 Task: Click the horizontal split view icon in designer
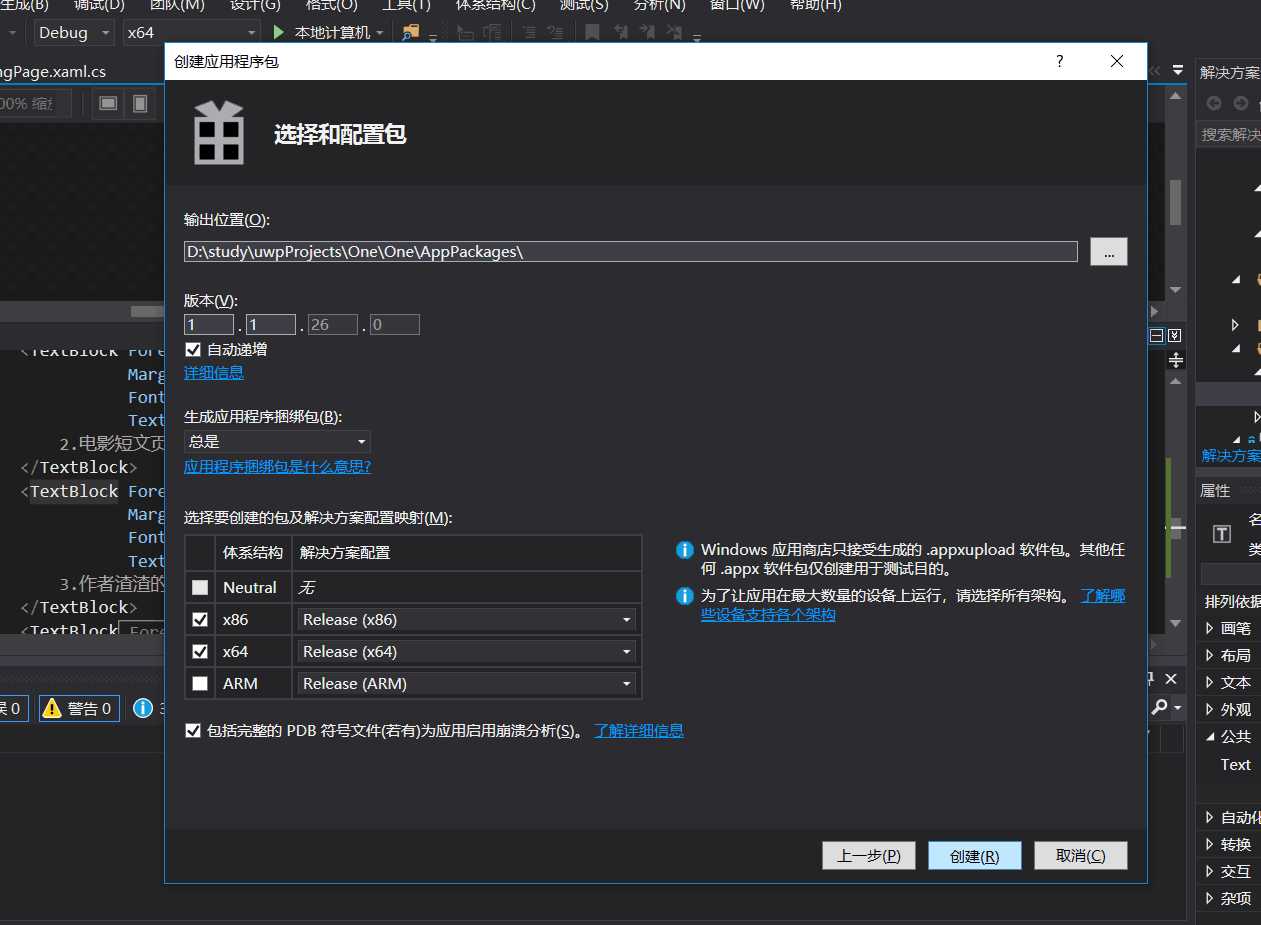109,103
